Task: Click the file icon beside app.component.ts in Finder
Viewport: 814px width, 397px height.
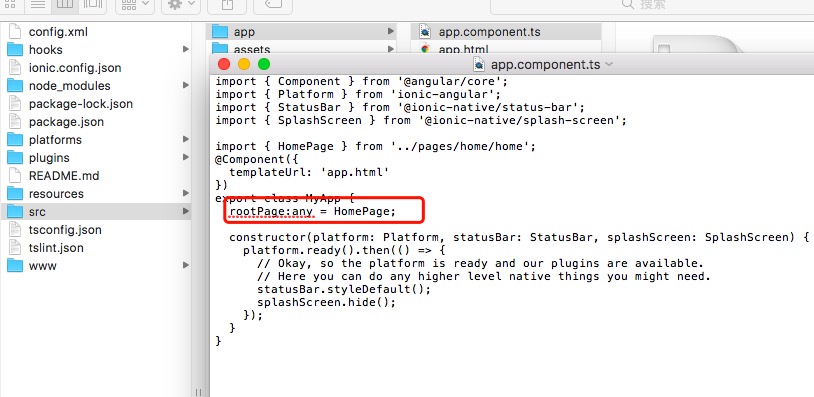Action: (x=425, y=32)
